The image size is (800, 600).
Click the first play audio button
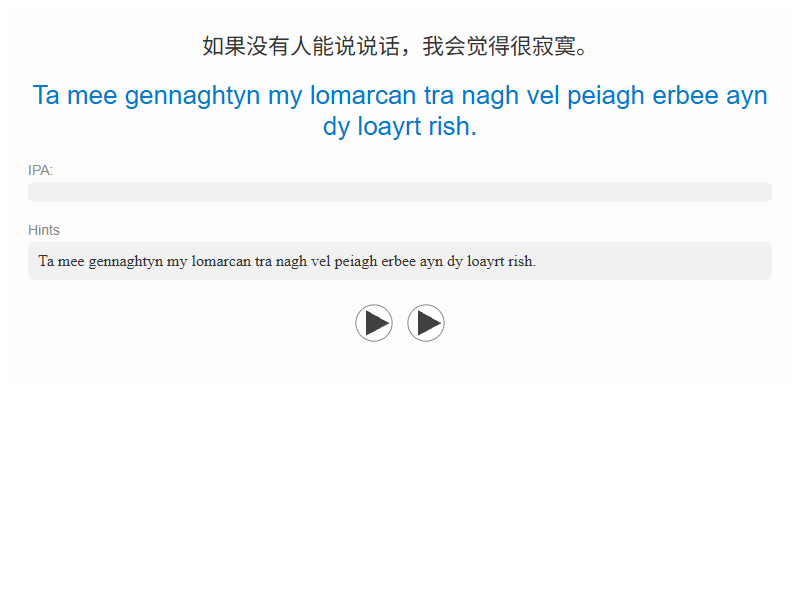click(x=374, y=323)
